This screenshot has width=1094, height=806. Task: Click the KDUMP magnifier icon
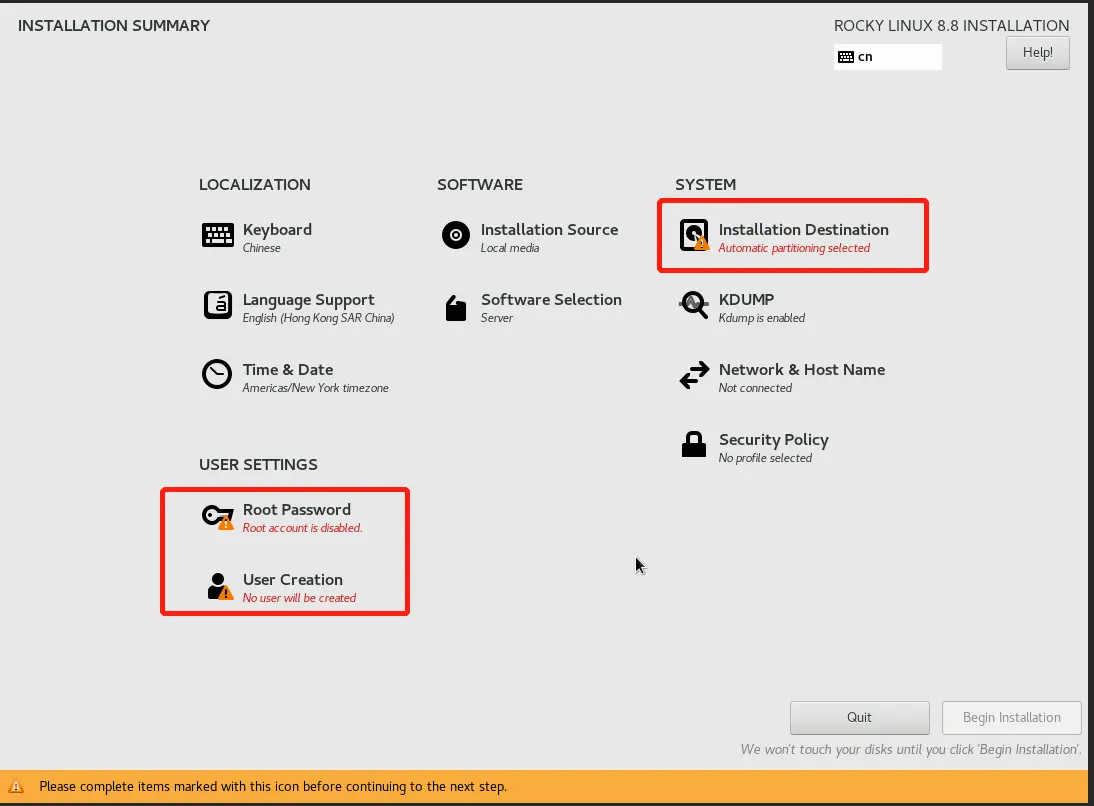pos(694,305)
